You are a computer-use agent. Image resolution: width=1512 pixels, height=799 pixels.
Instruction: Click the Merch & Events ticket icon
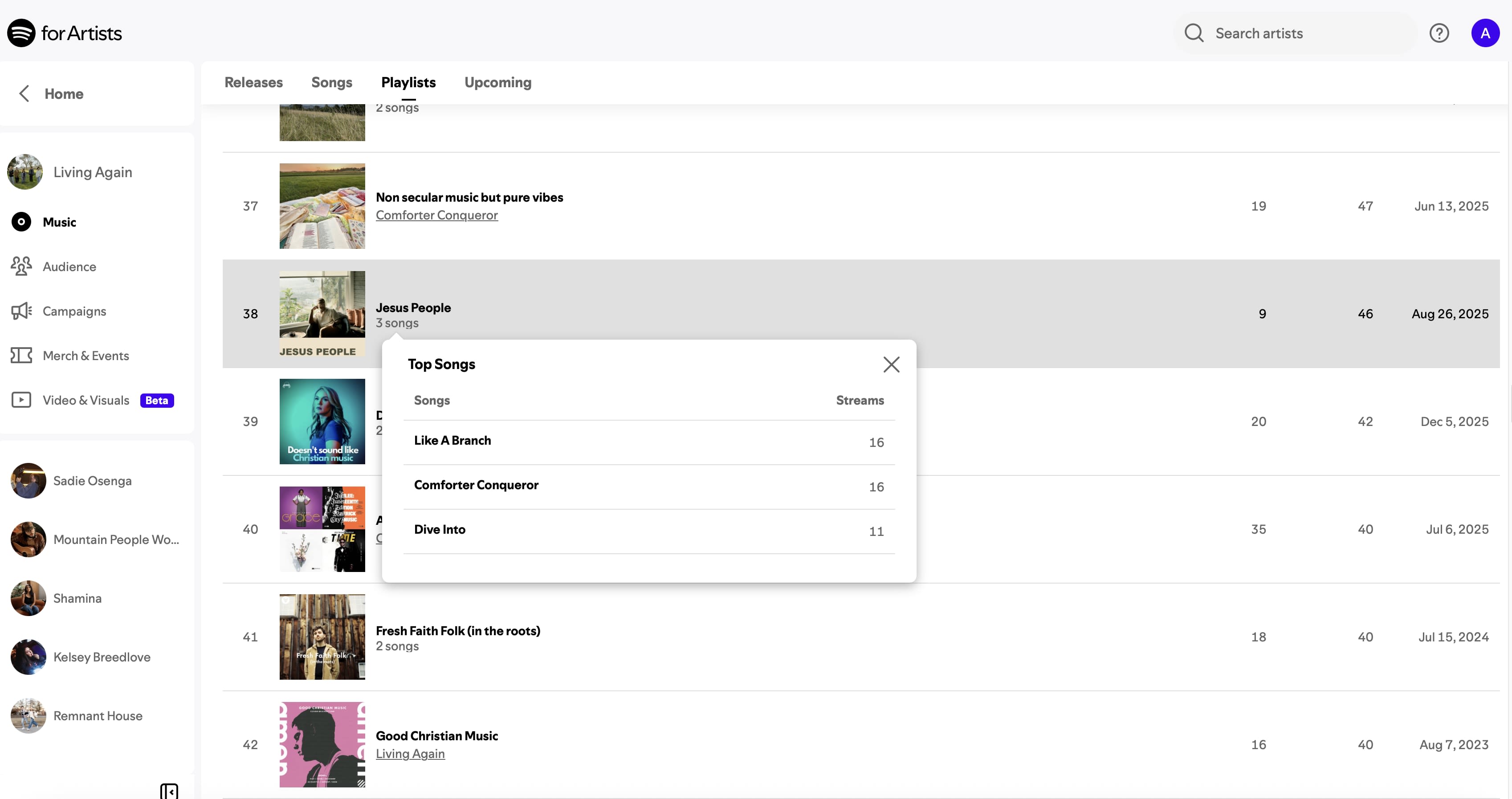coord(21,356)
